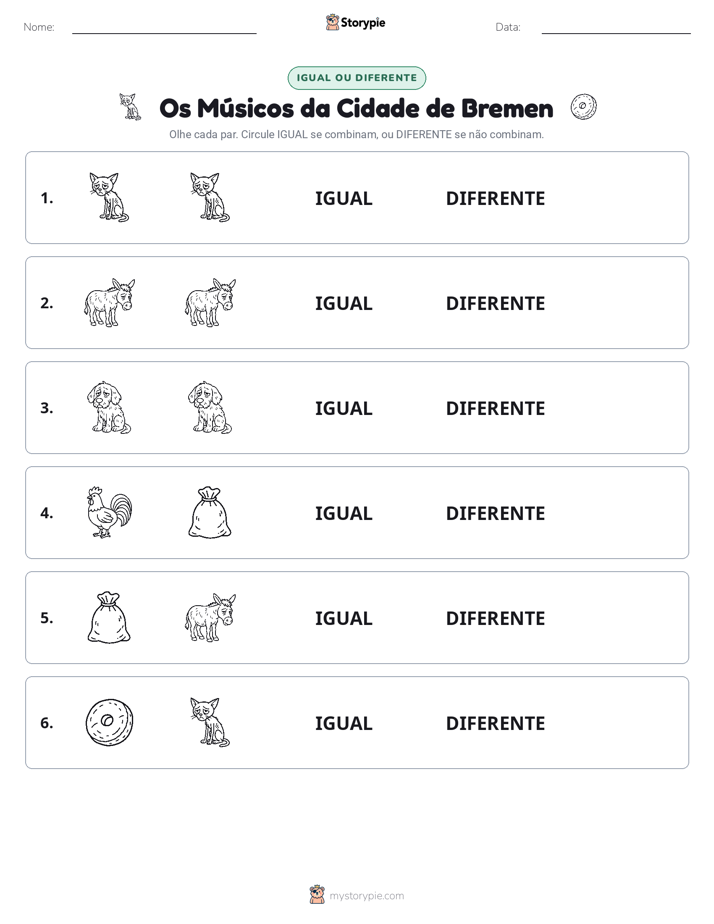Select IGUAL for pair 1

343,199
